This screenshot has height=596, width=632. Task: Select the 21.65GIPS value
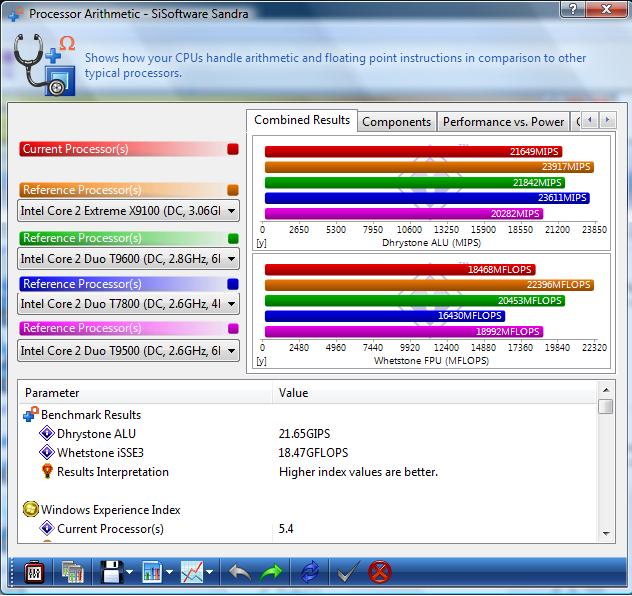[304, 434]
